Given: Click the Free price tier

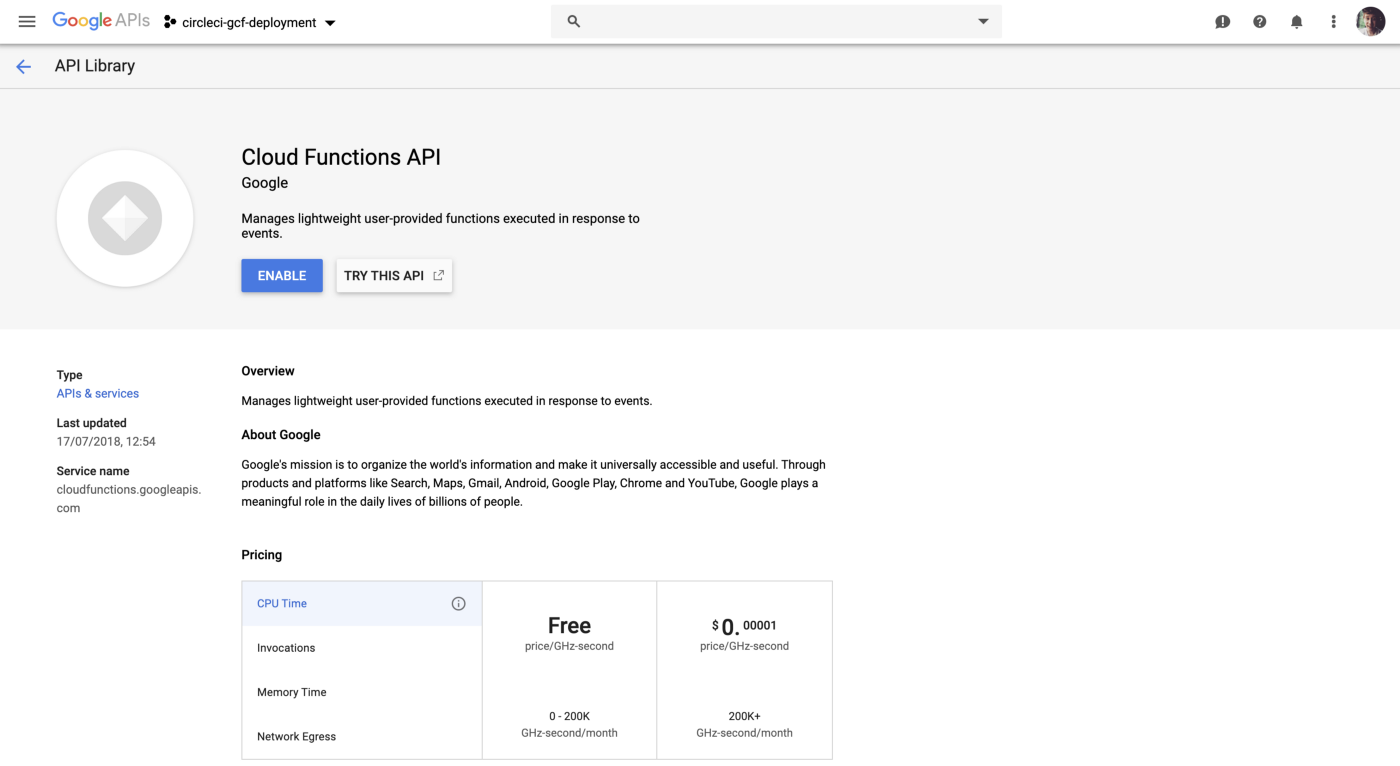Looking at the screenshot, I should 569,626.
